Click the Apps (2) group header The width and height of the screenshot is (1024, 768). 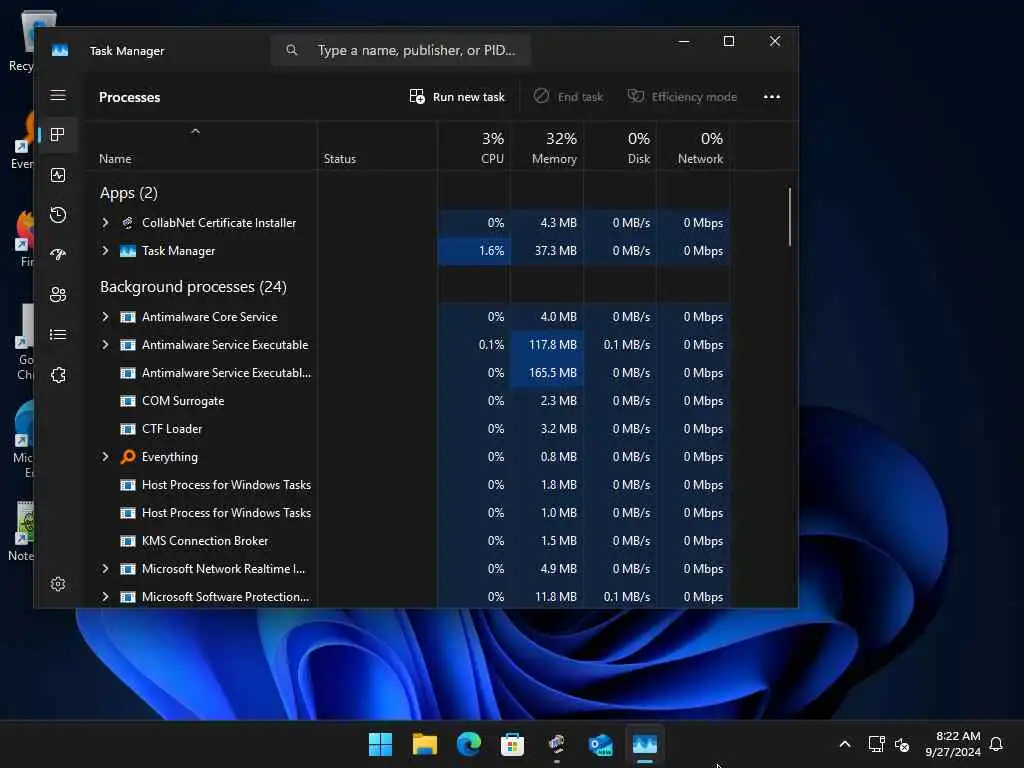tap(129, 193)
